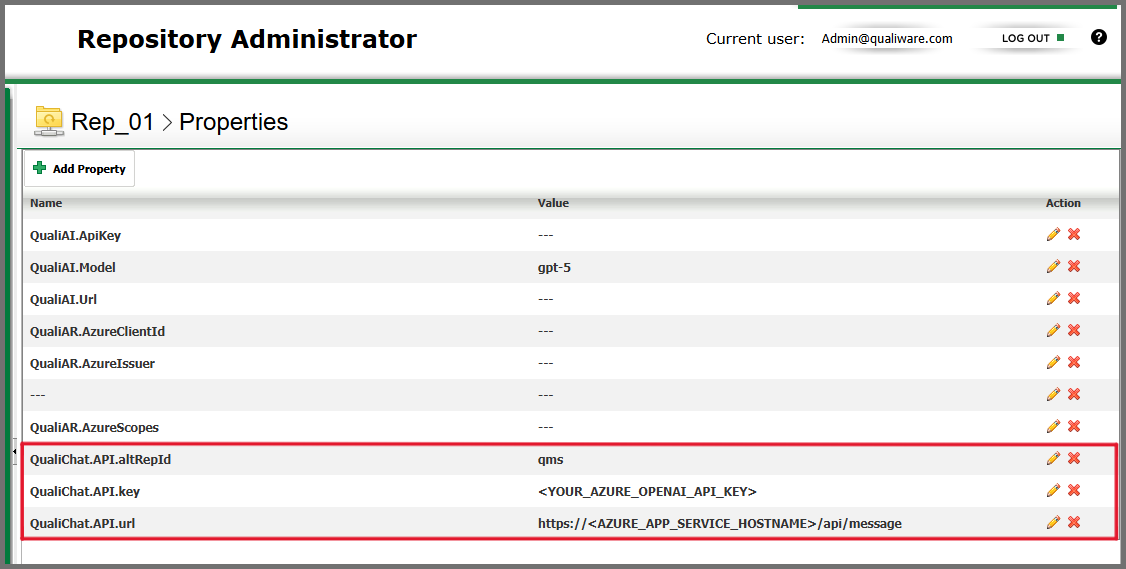This screenshot has width=1126, height=569.
Task: Delete the QualiAR.AzureClientId property
Action: (x=1074, y=330)
